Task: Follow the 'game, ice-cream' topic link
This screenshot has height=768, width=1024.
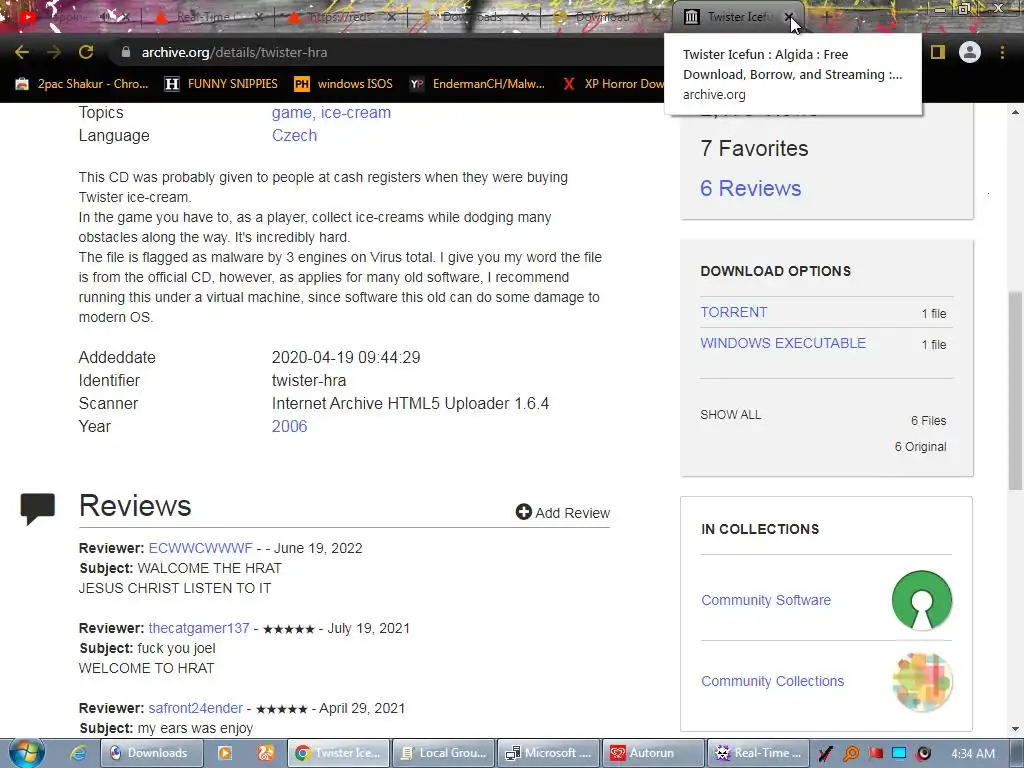Action: pos(331,112)
